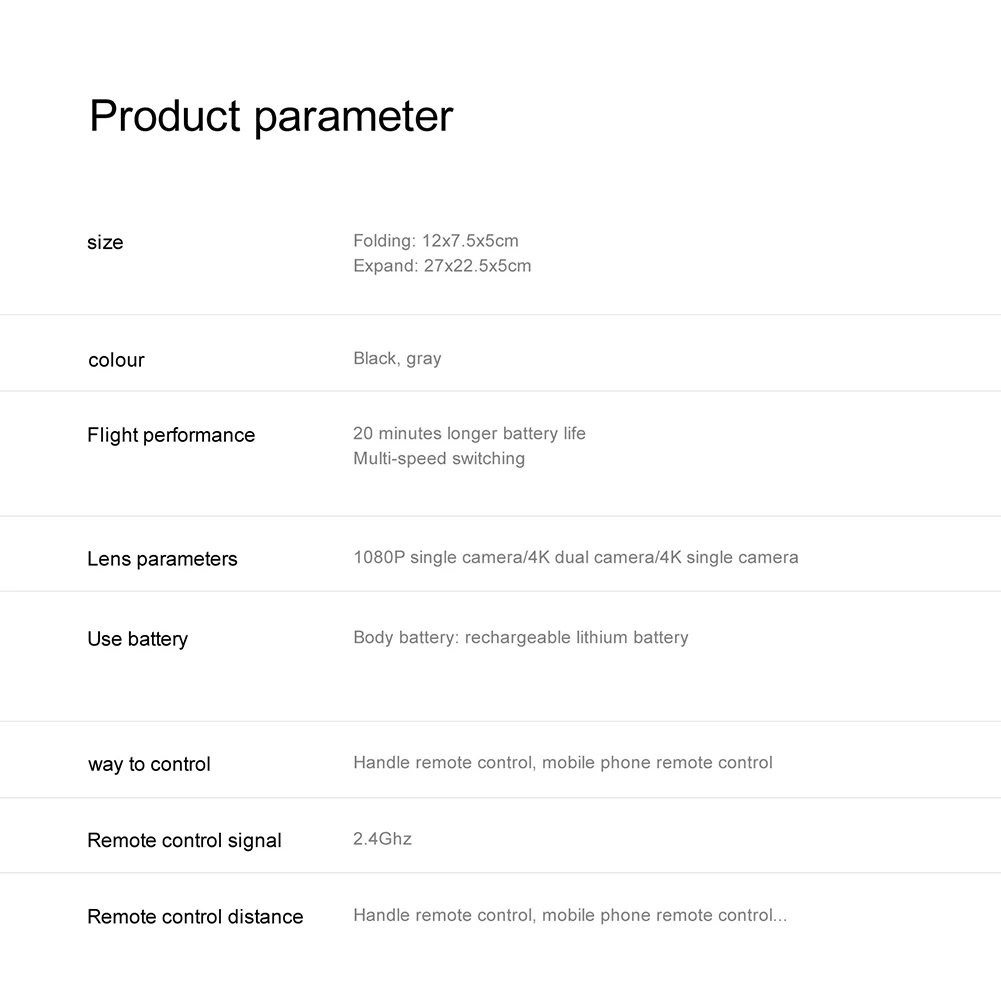This screenshot has width=1001, height=1001.
Task: Select 20 minutes longer battery life text
Action: (469, 434)
